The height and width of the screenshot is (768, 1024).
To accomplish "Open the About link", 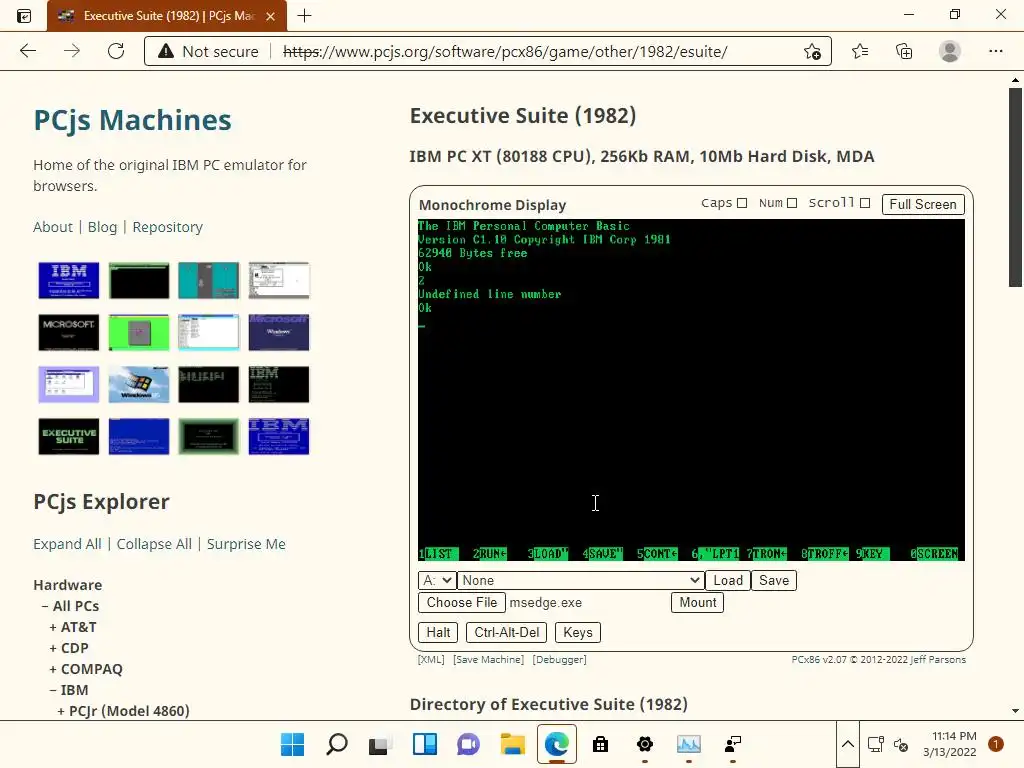I will click(x=53, y=227).
